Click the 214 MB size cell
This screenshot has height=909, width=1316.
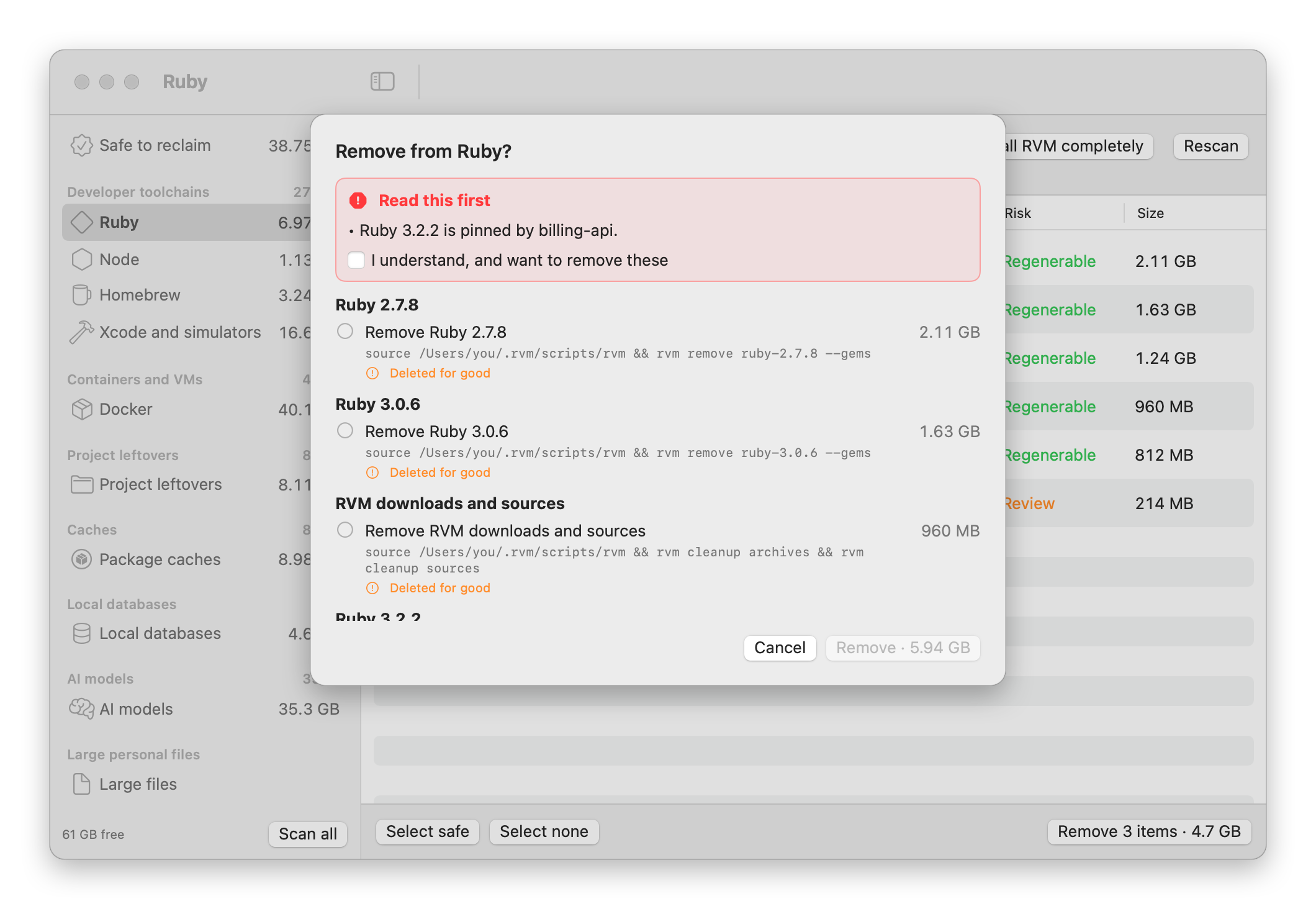(x=1164, y=504)
